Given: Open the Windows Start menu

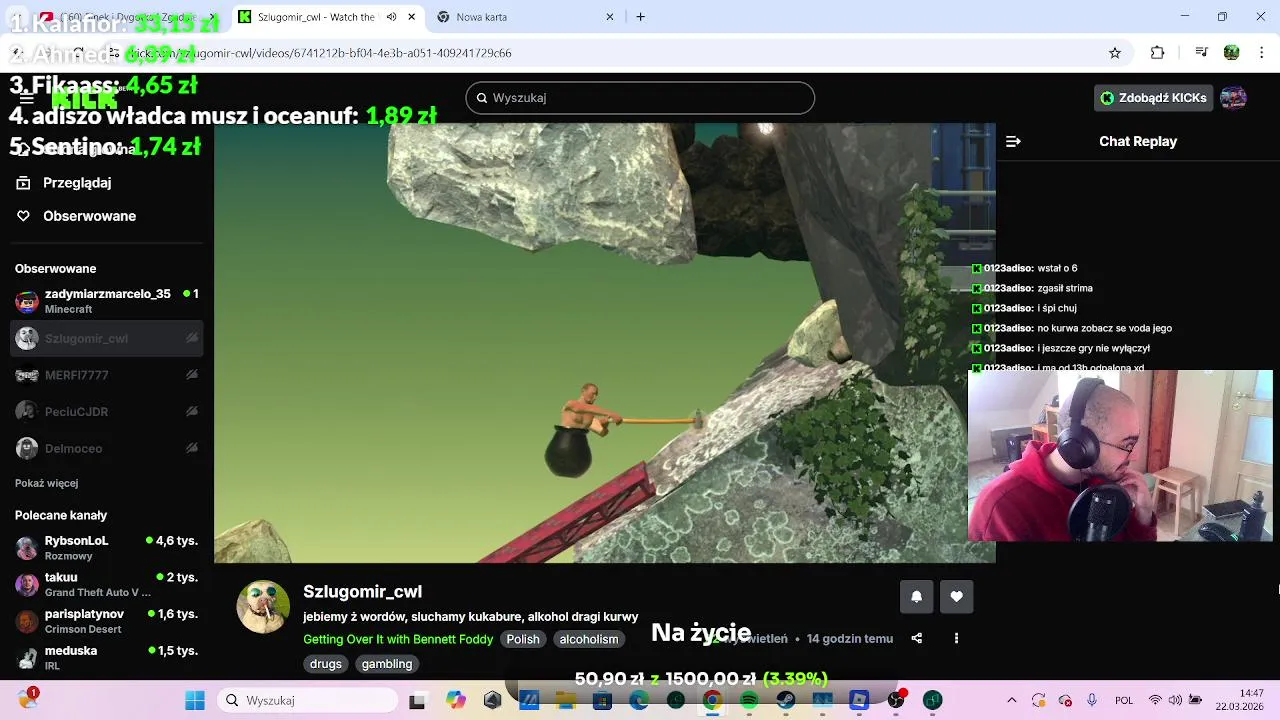Looking at the screenshot, I should pos(195,700).
